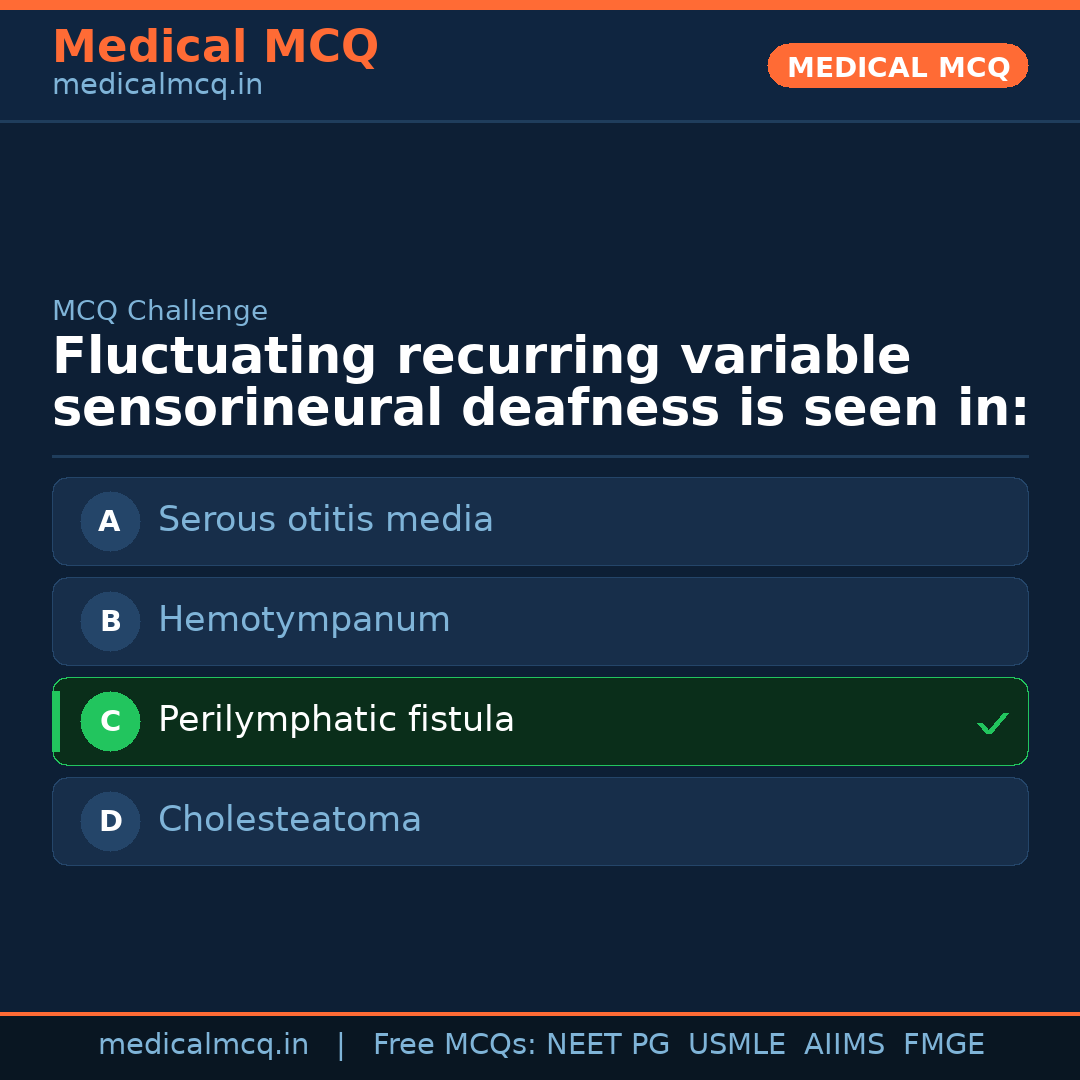
Task: Click the green C option circle
Action: pyautogui.click(x=110, y=721)
